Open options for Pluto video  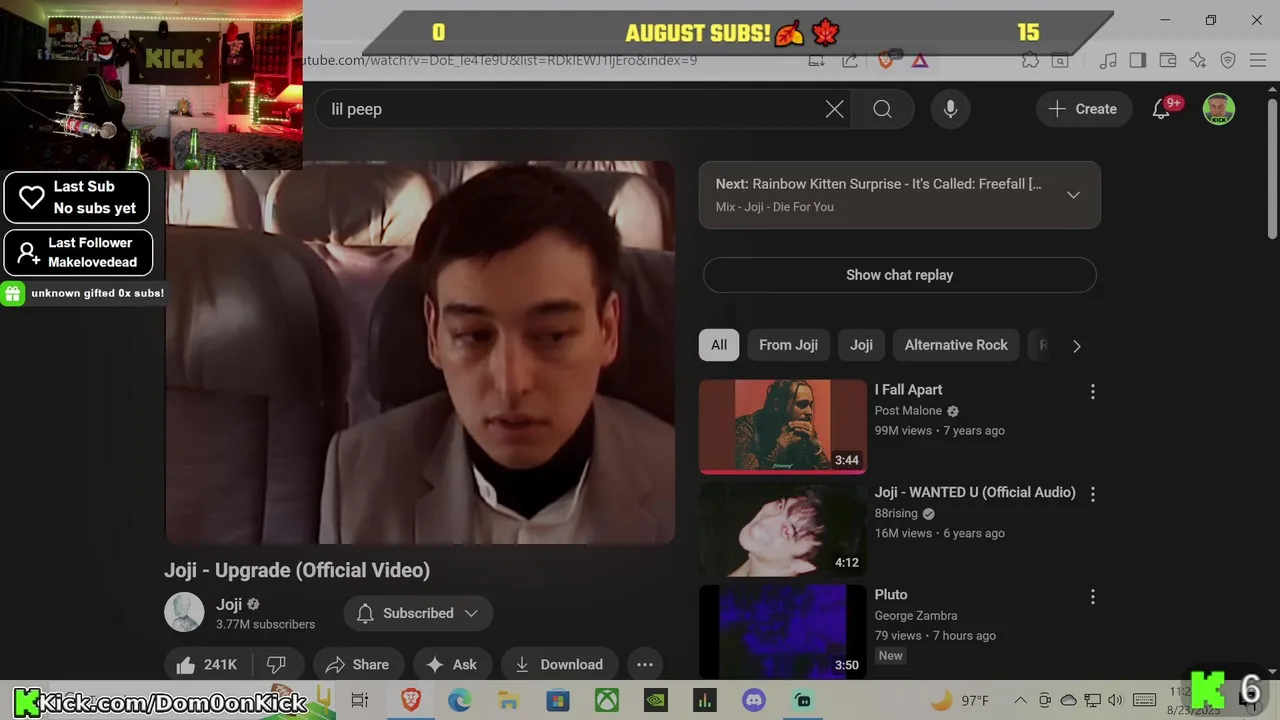(x=1092, y=597)
